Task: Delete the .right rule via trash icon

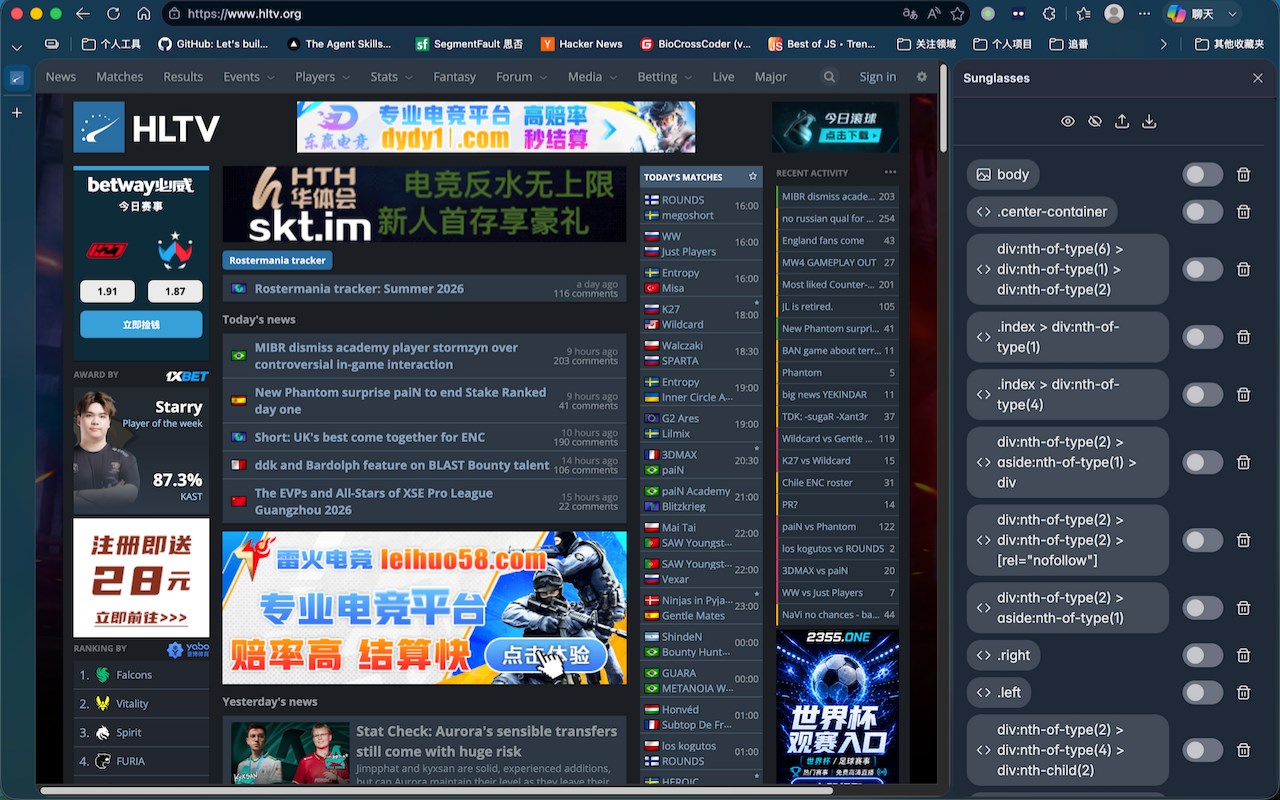Action: coord(1244,656)
